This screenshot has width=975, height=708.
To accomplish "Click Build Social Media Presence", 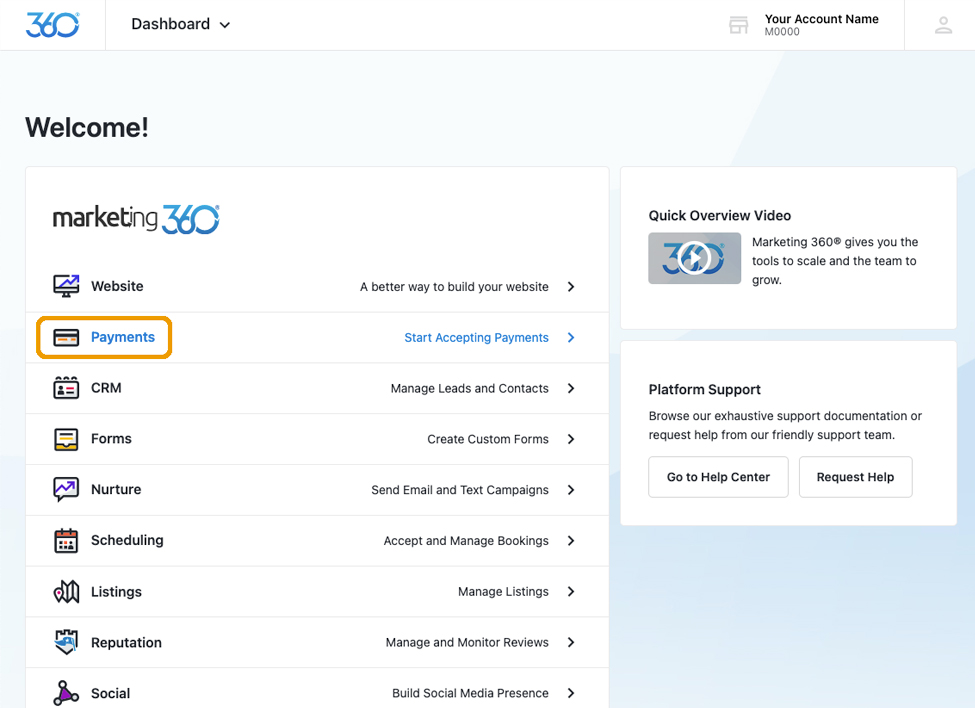I will (470, 693).
